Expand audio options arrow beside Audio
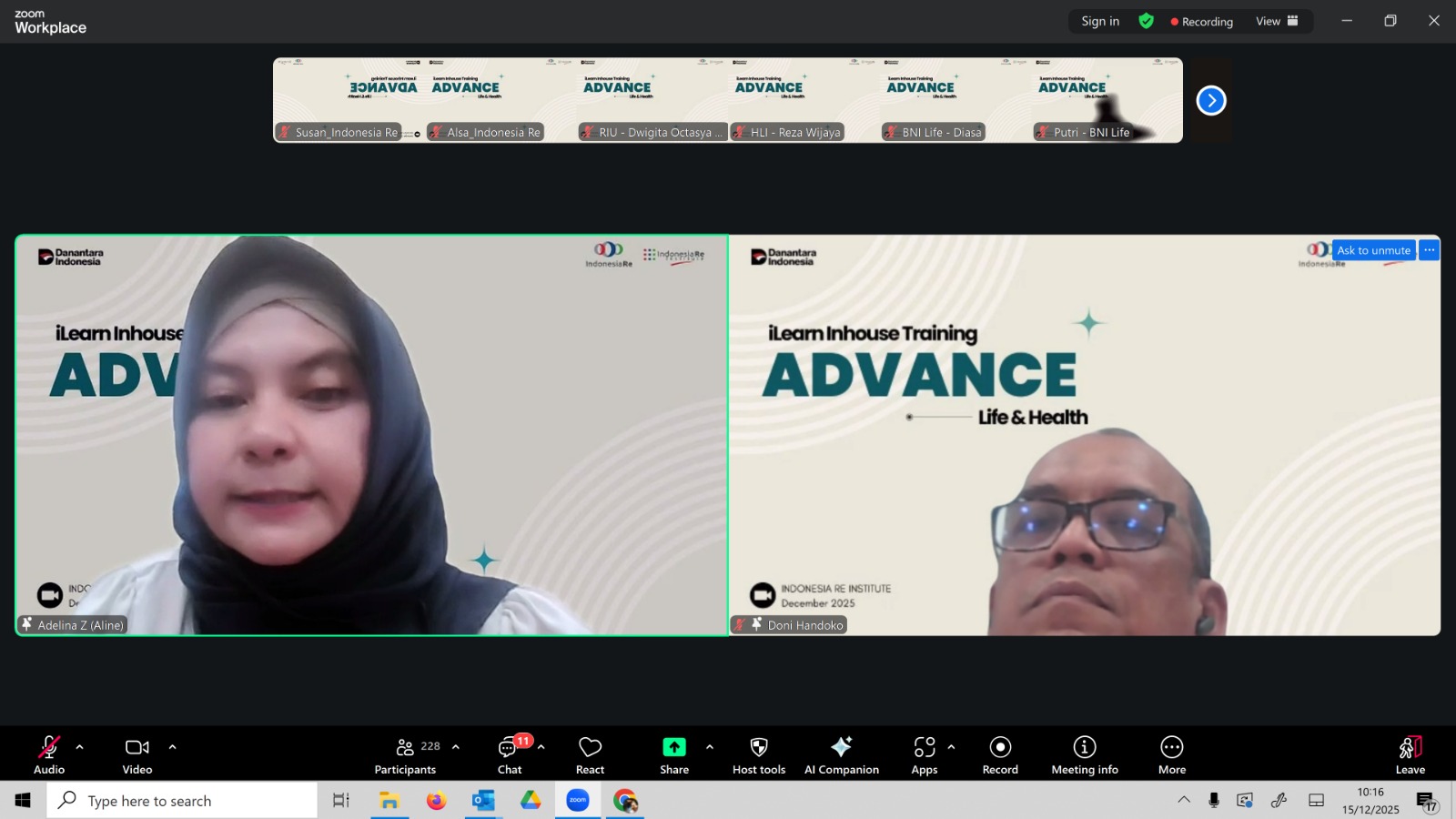1456x819 pixels. (x=80, y=747)
